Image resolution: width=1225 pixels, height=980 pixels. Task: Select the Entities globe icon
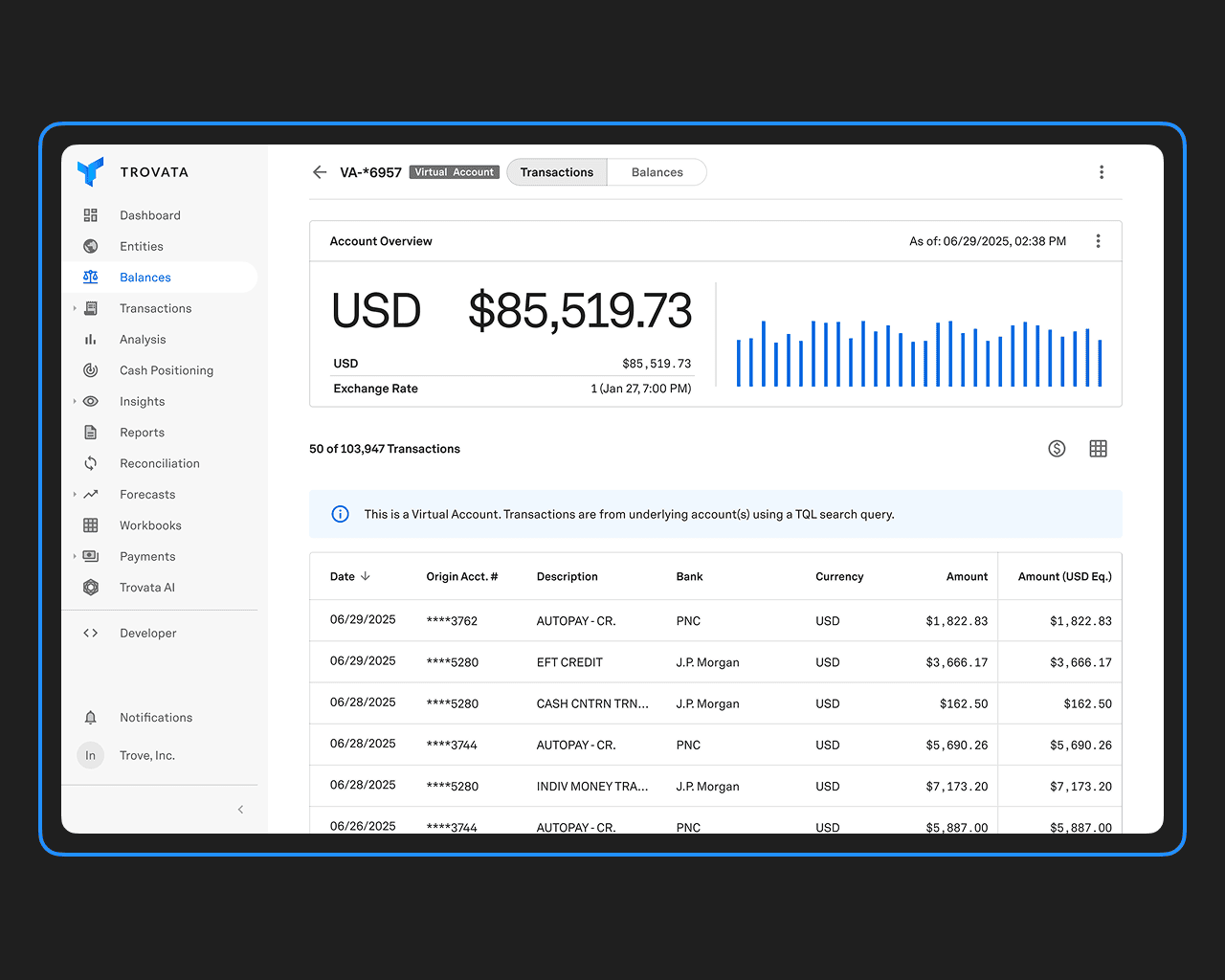(90, 246)
